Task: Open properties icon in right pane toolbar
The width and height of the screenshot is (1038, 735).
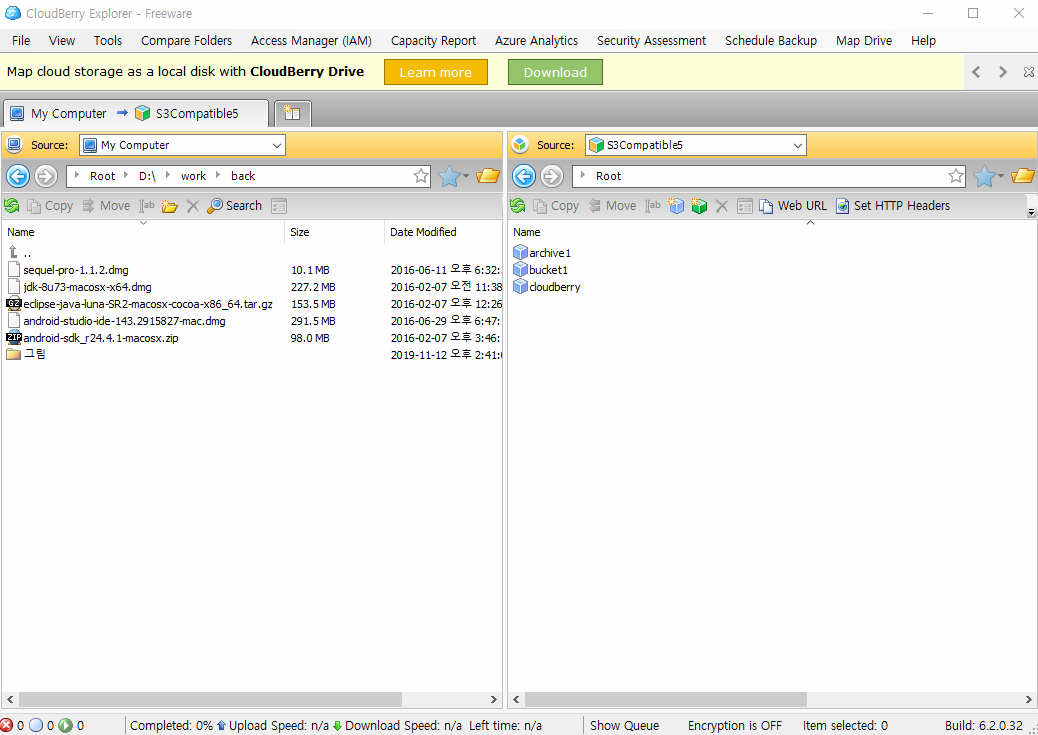Action: [x=745, y=206]
